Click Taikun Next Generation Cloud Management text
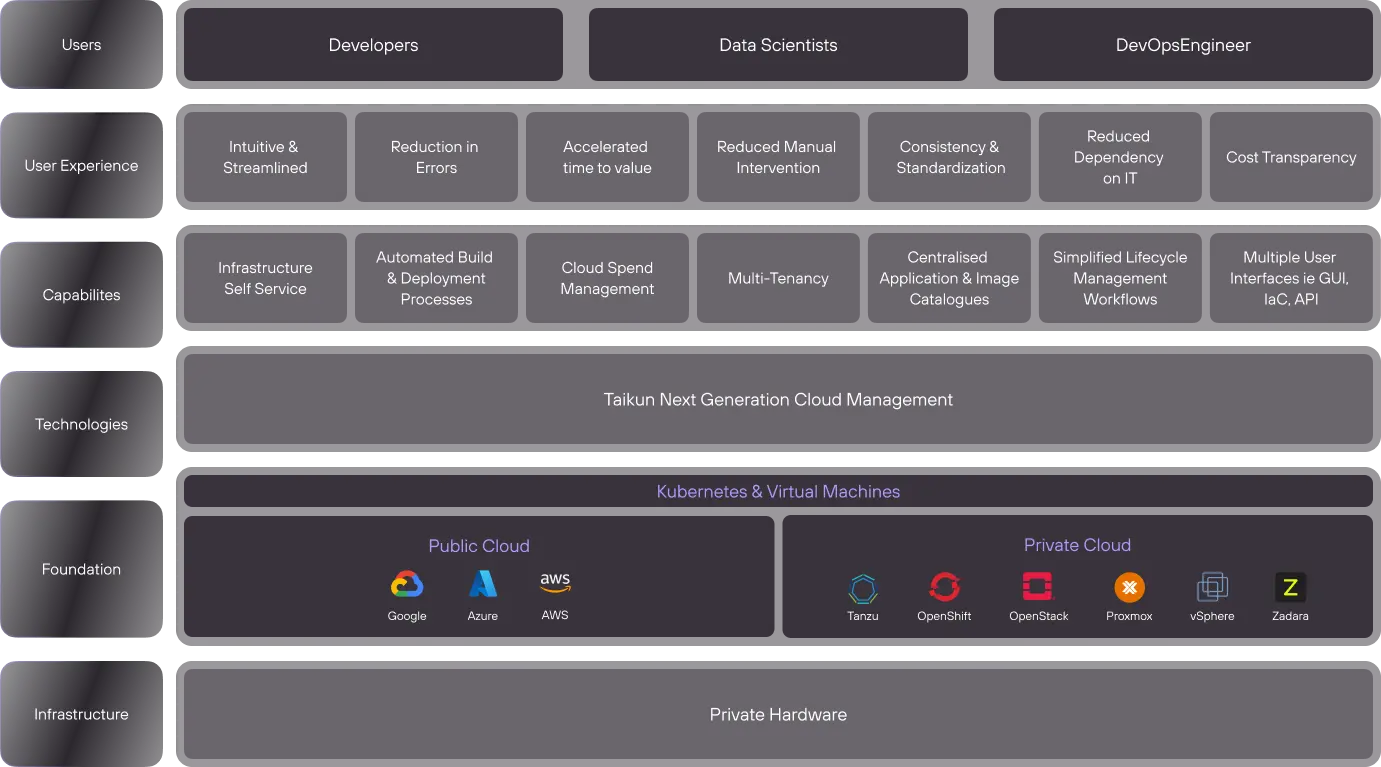 pos(778,400)
